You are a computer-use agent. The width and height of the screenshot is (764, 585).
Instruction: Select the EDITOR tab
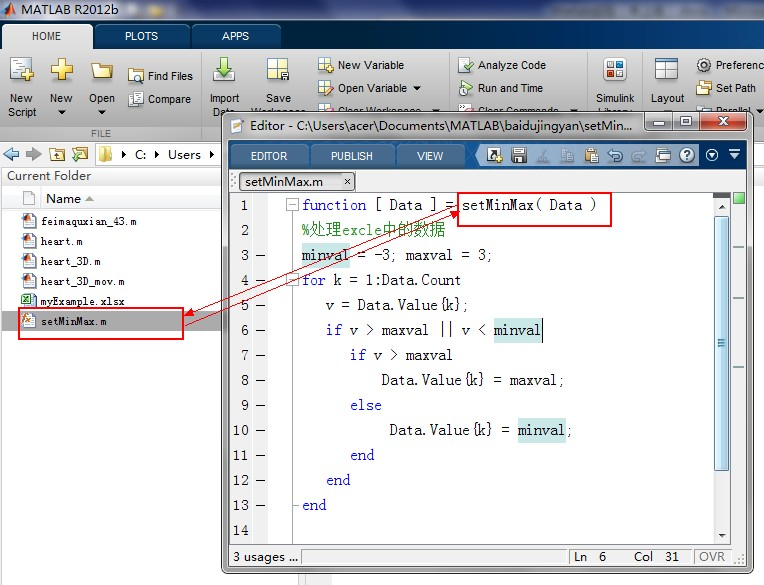click(269, 156)
